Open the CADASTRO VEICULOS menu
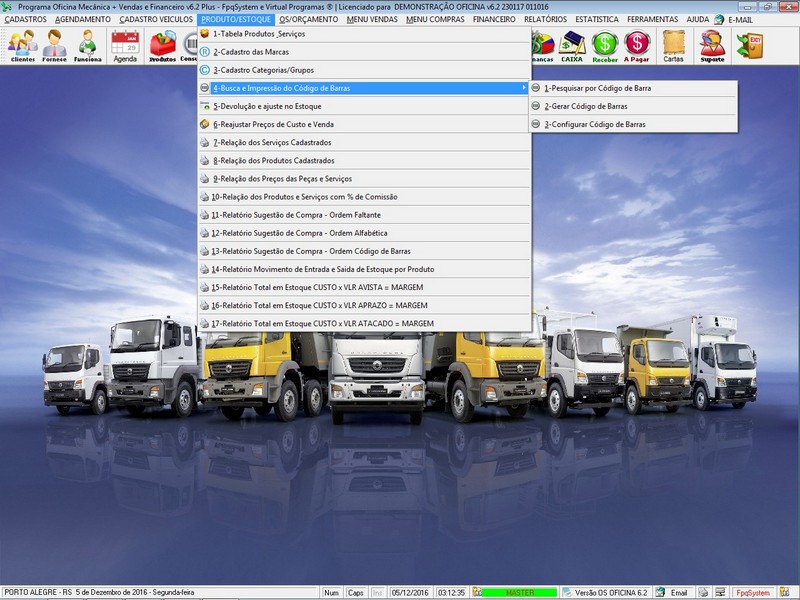The height and width of the screenshot is (600, 800). pos(156,19)
